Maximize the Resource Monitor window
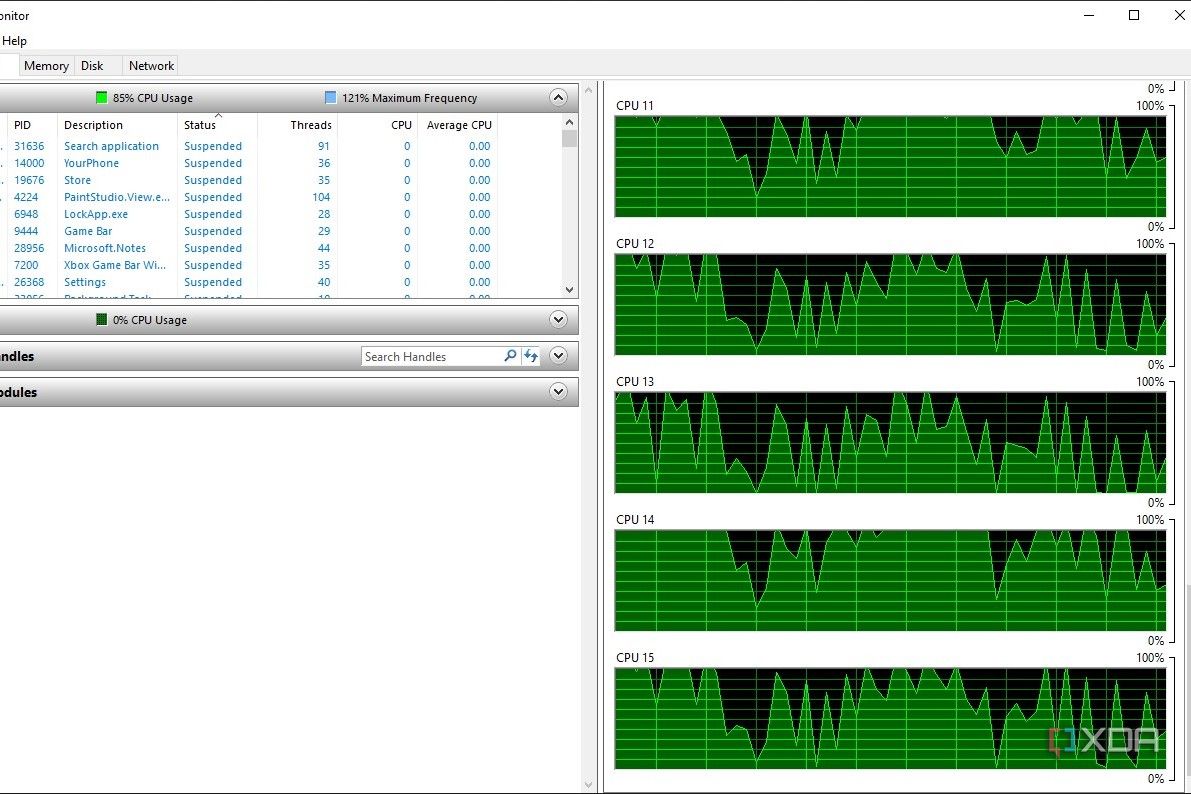Image resolution: width=1191 pixels, height=794 pixels. (1134, 15)
